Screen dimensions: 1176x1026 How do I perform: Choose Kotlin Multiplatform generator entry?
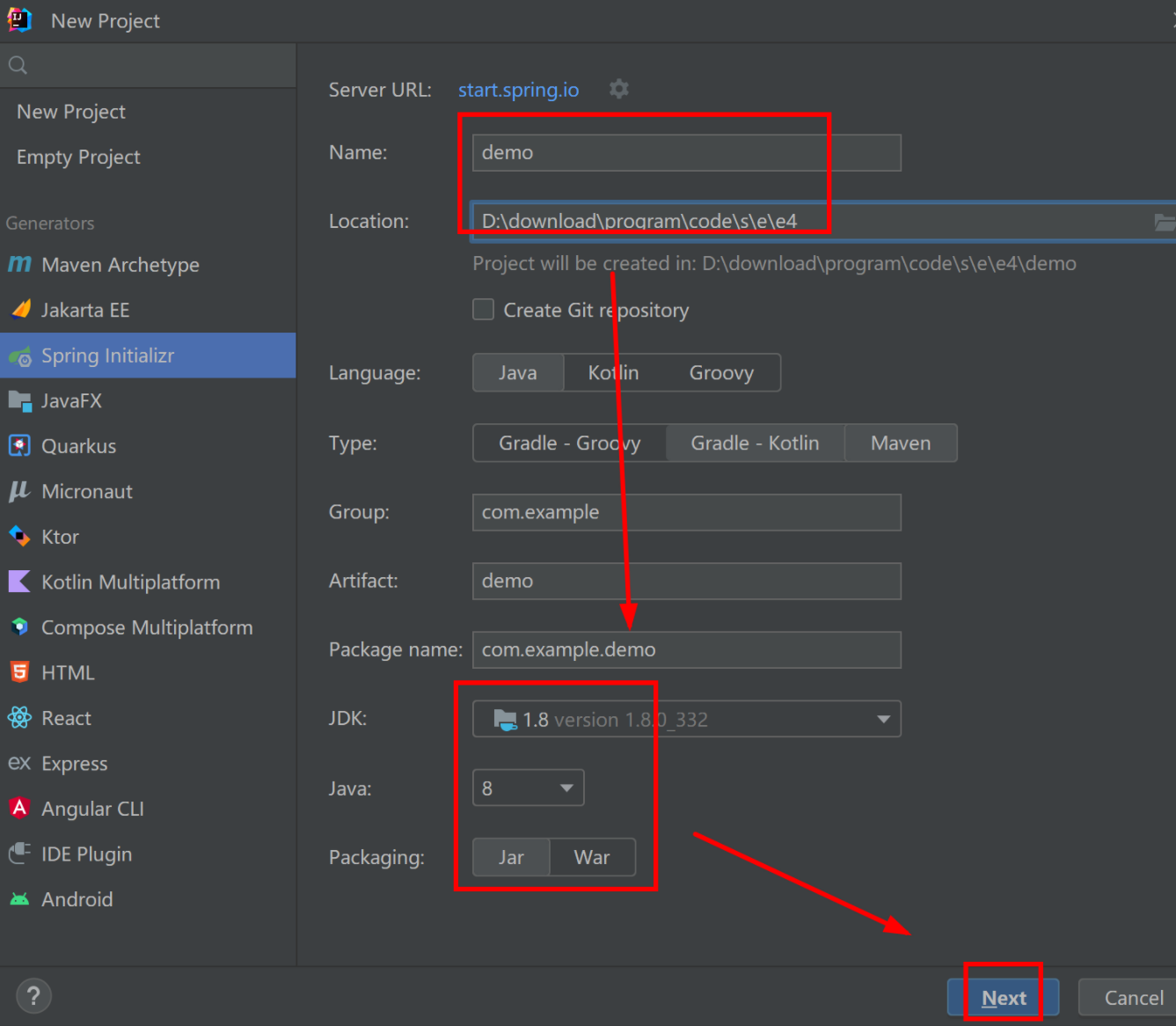[148, 582]
